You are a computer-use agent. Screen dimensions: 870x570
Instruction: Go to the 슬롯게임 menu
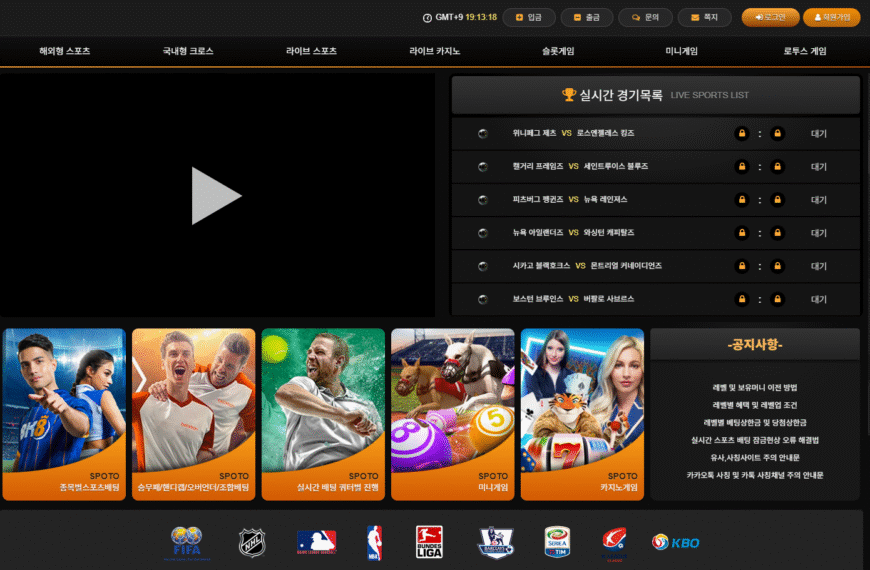click(x=558, y=51)
